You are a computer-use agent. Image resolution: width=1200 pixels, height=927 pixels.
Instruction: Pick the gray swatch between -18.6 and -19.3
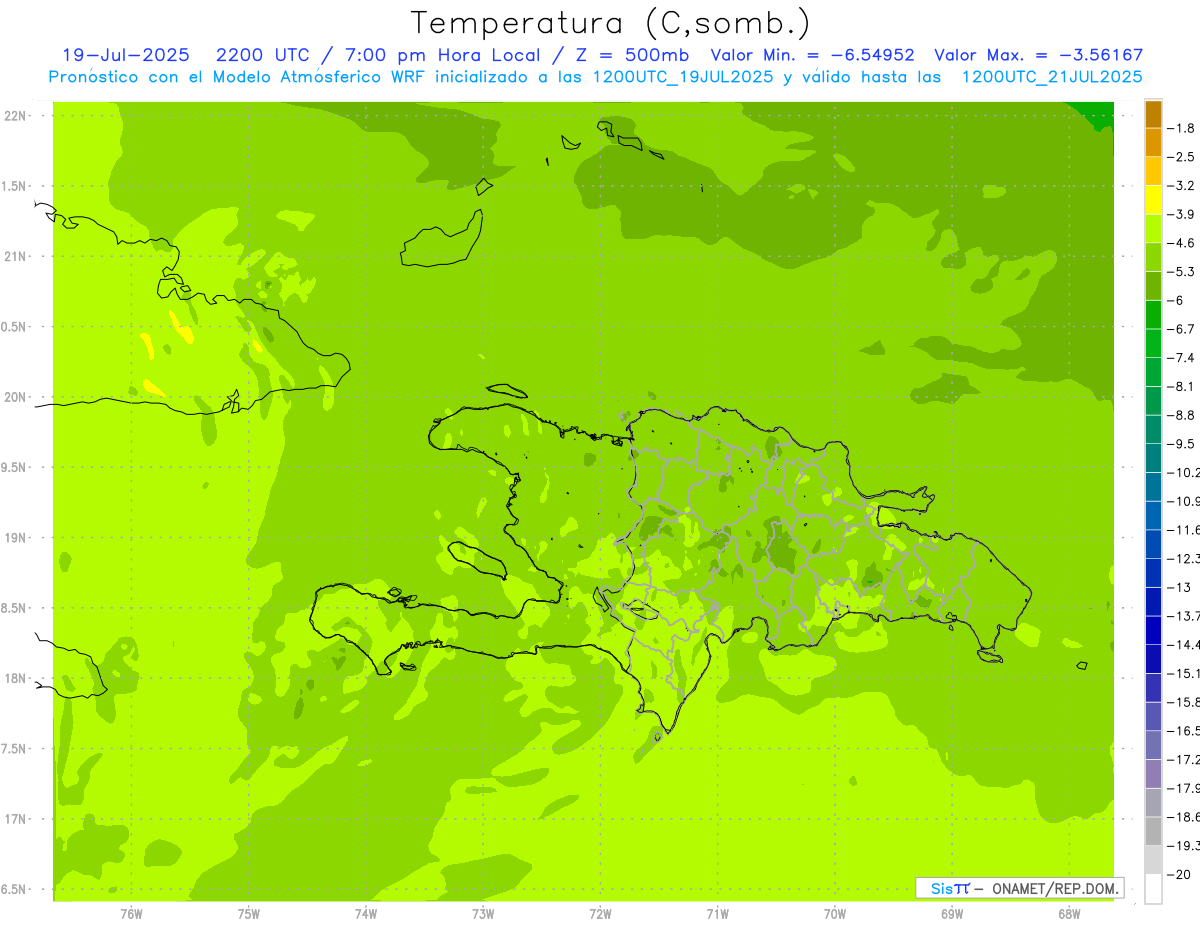(1153, 831)
